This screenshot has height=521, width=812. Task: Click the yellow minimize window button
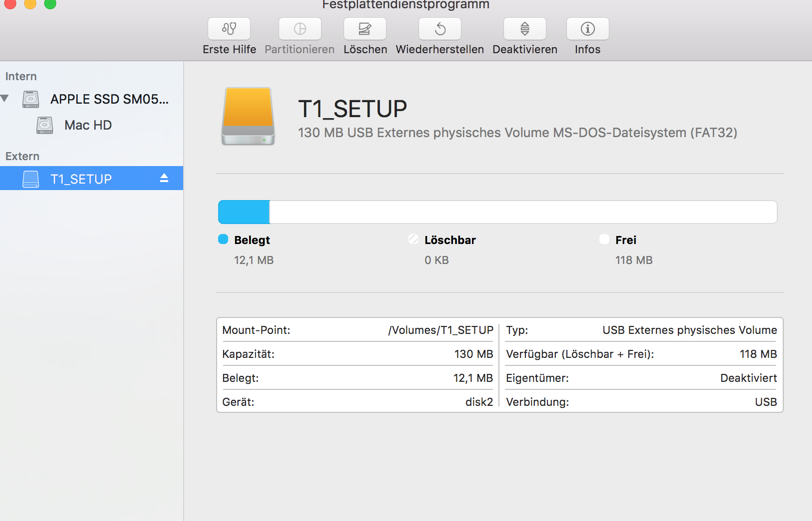30,4
